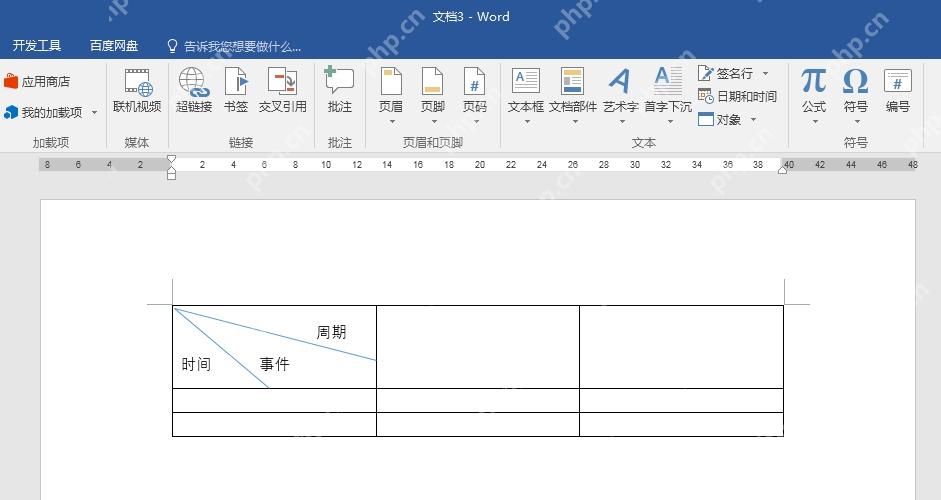Expand the 页脚 dropdown arrow
The image size is (941, 500).
434,121
